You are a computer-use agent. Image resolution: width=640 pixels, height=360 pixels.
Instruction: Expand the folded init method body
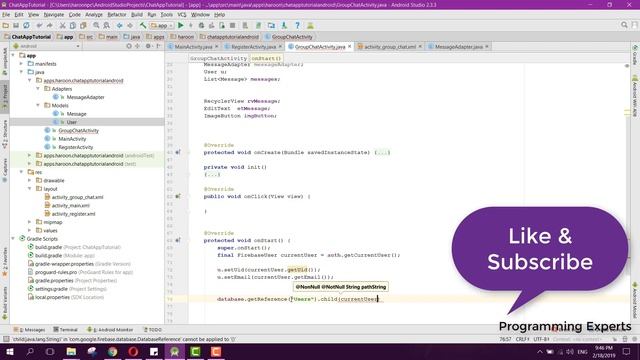(212, 174)
